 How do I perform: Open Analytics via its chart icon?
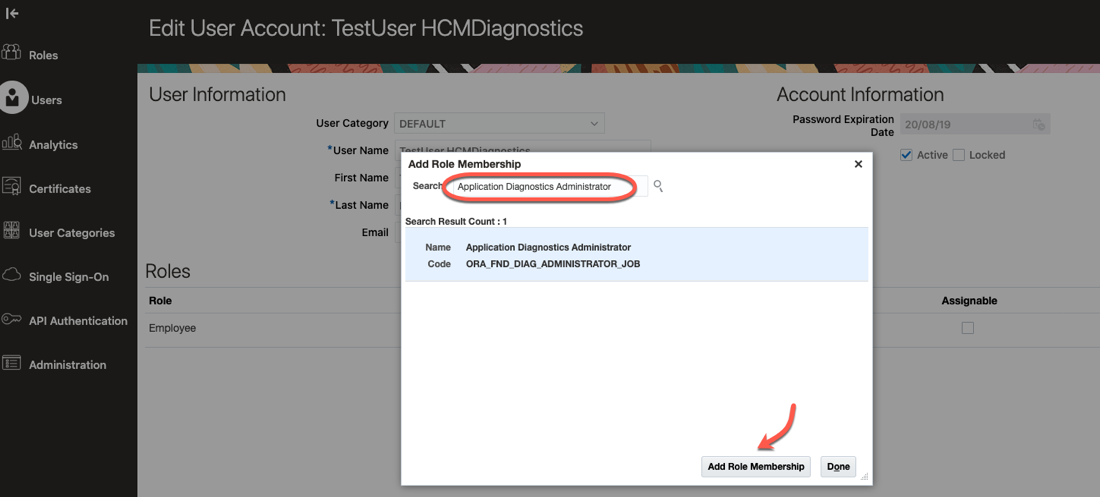click(x=13, y=143)
